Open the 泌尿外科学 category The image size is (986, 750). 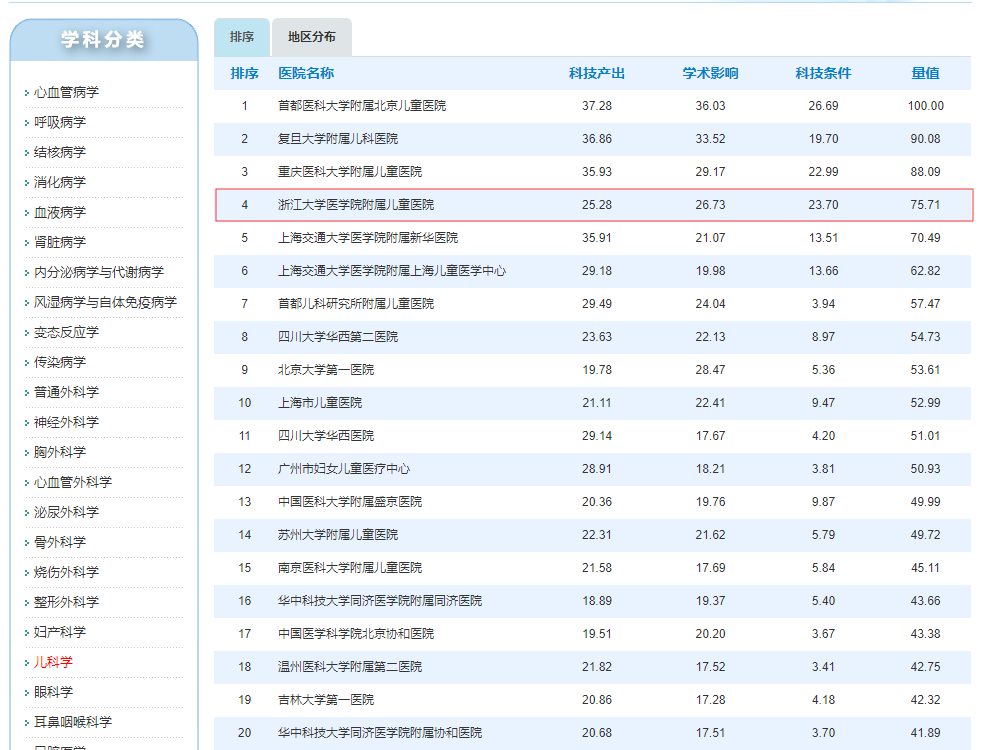pos(66,512)
